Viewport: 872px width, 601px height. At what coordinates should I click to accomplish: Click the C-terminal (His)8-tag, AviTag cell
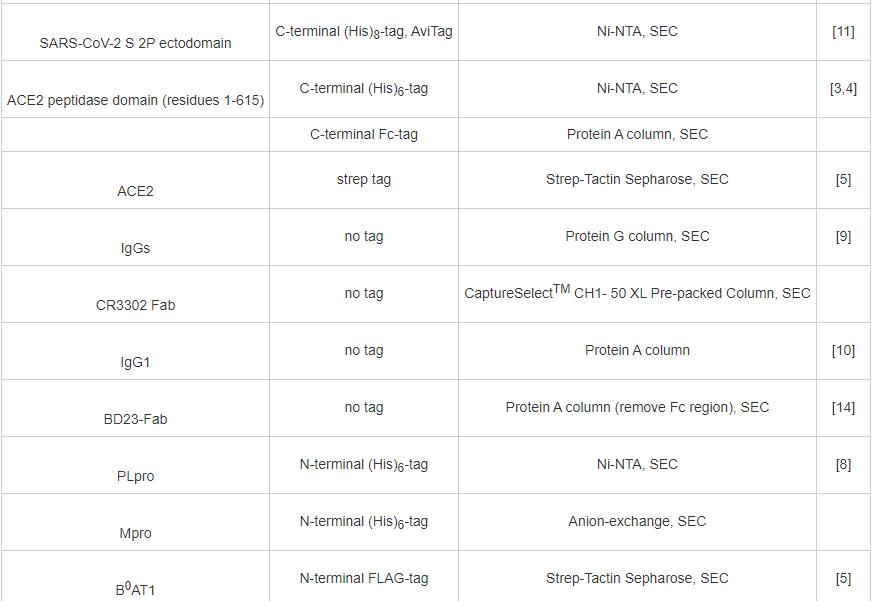(364, 32)
